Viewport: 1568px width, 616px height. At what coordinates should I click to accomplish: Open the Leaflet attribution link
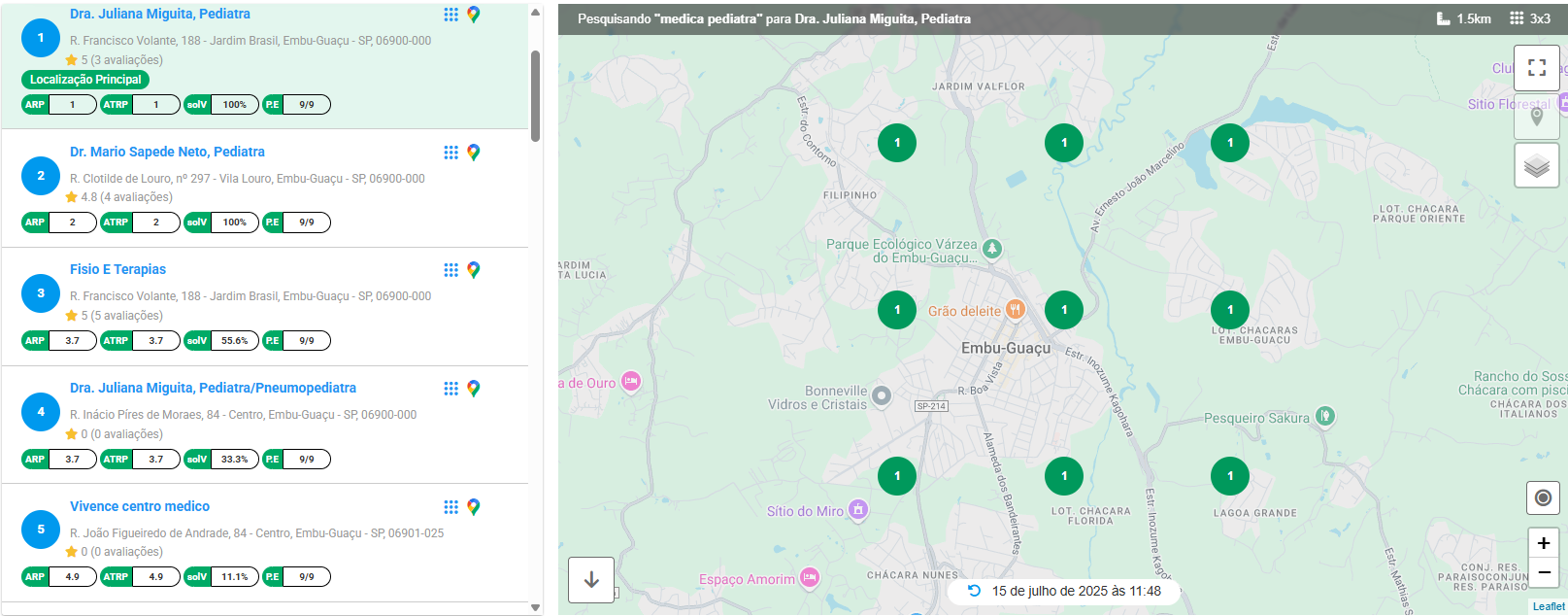[1548, 606]
